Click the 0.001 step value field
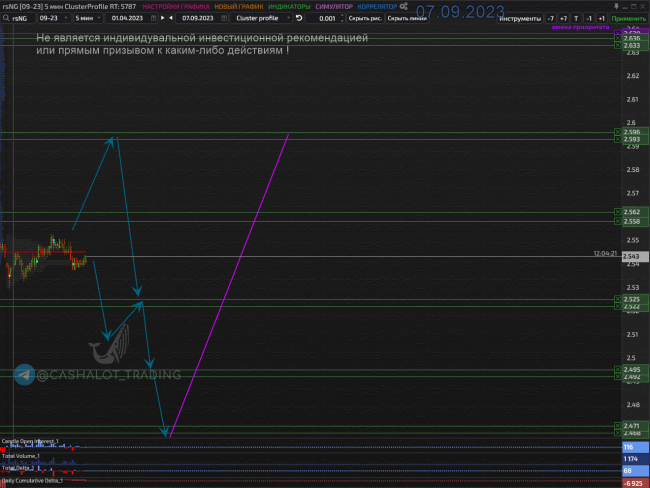The height and width of the screenshot is (488, 650). (327, 18)
